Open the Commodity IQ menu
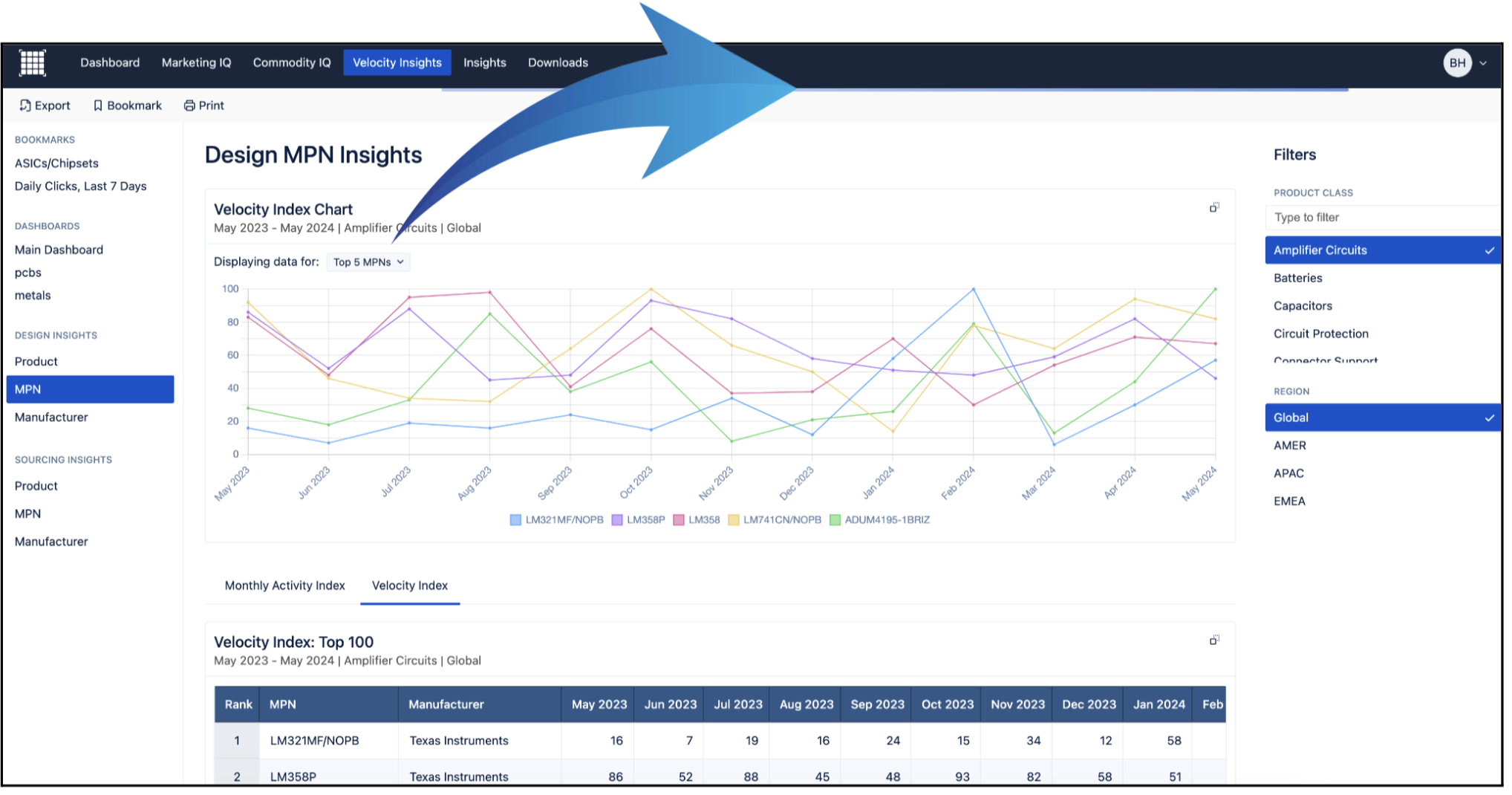Viewport: 1512px width, 795px height. coord(292,63)
